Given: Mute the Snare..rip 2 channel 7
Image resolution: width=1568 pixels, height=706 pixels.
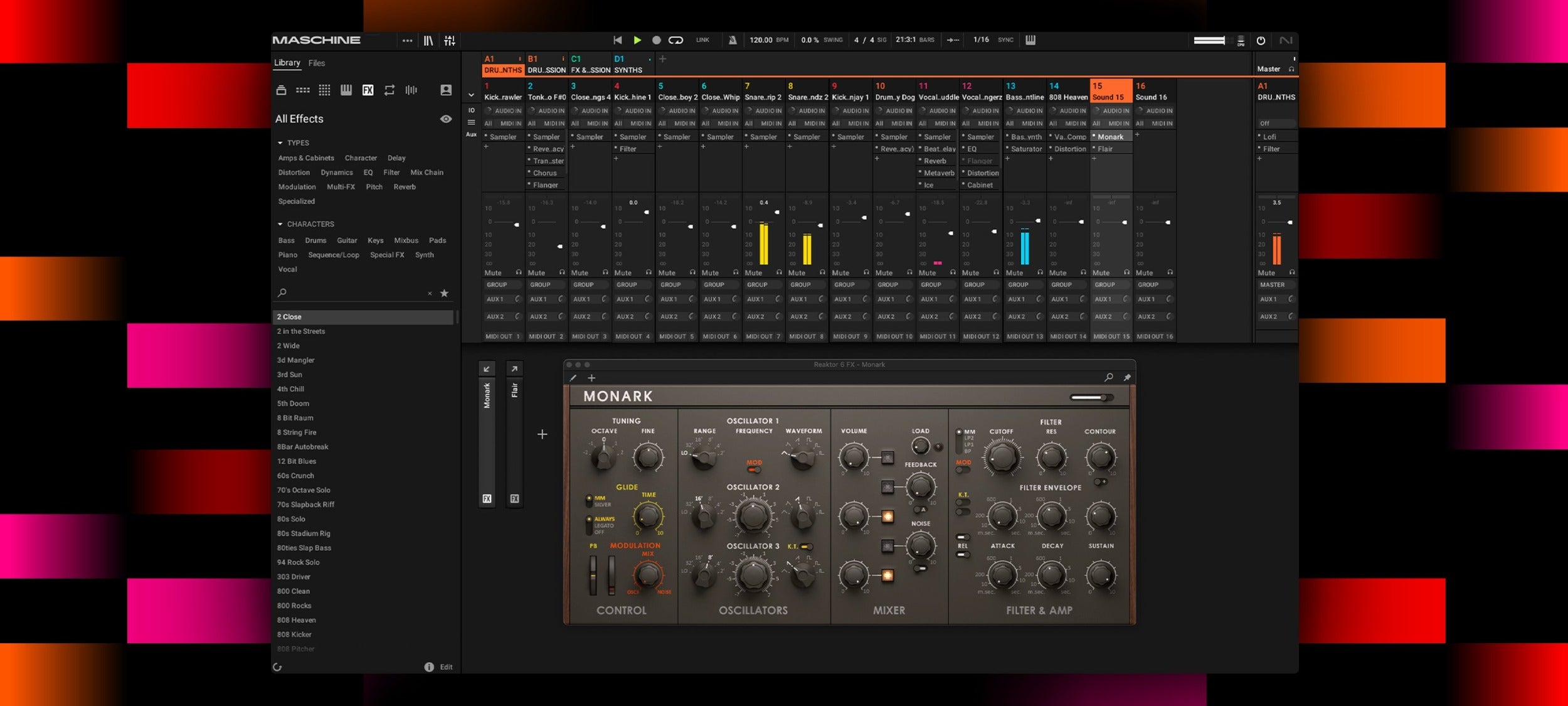Looking at the screenshot, I should 753,273.
